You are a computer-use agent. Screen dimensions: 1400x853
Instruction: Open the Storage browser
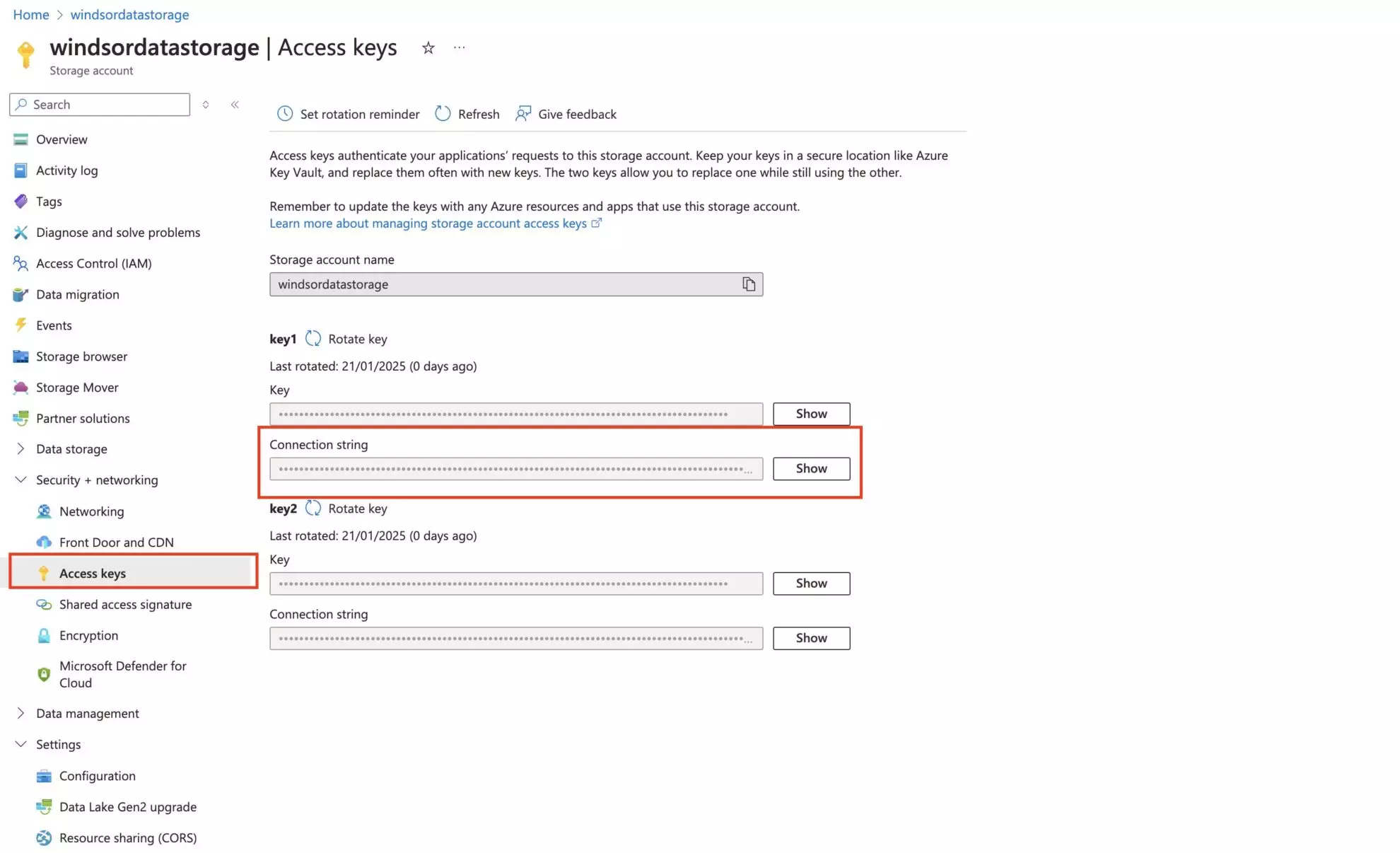[81, 356]
